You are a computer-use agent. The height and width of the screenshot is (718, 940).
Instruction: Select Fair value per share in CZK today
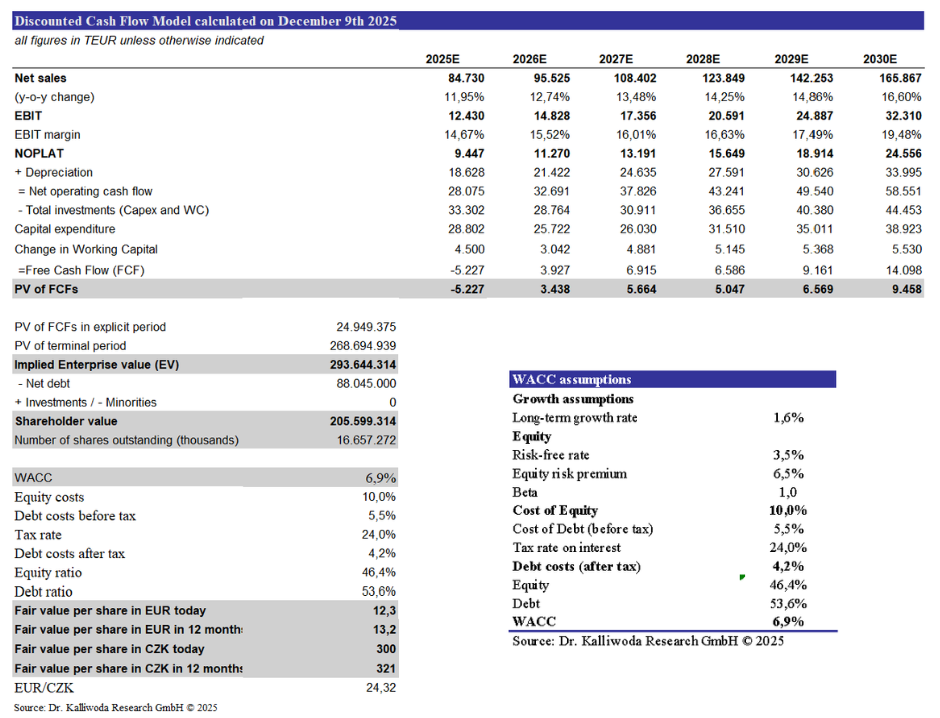[x=110, y=649]
